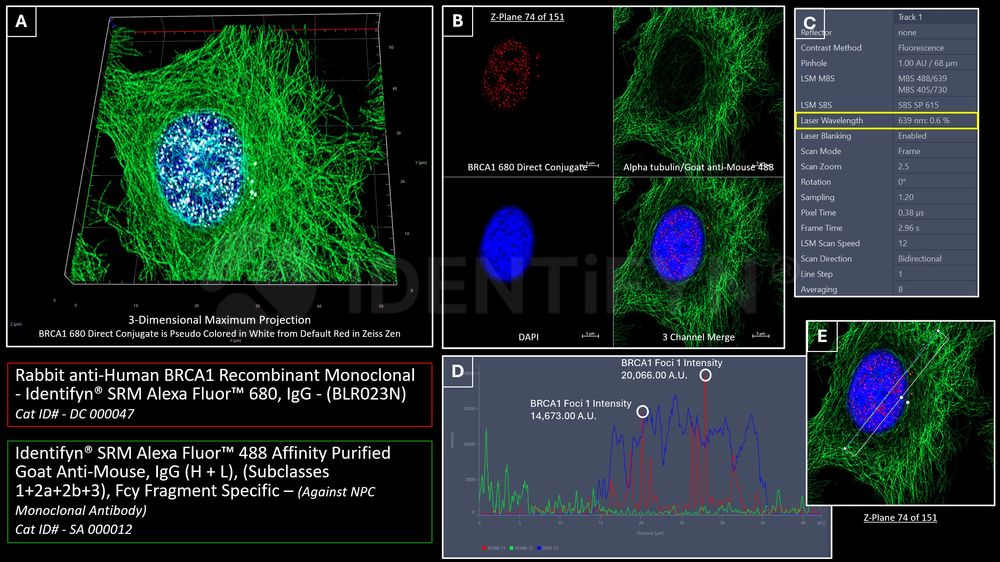Click the panel A letter label
Image resolution: width=1000 pixels, height=562 pixels.
pos(21,22)
